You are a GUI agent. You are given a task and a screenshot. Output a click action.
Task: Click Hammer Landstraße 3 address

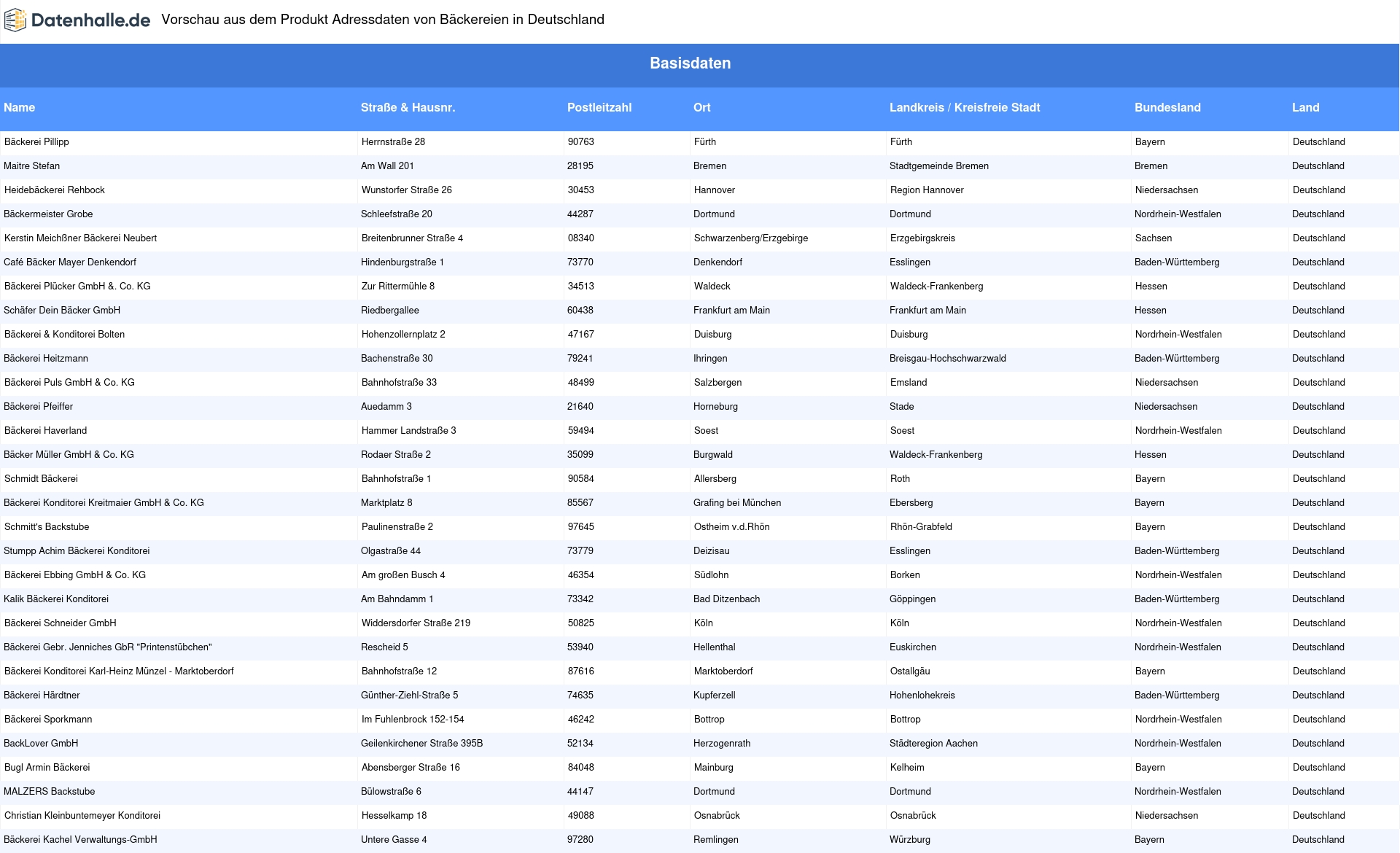coord(409,431)
